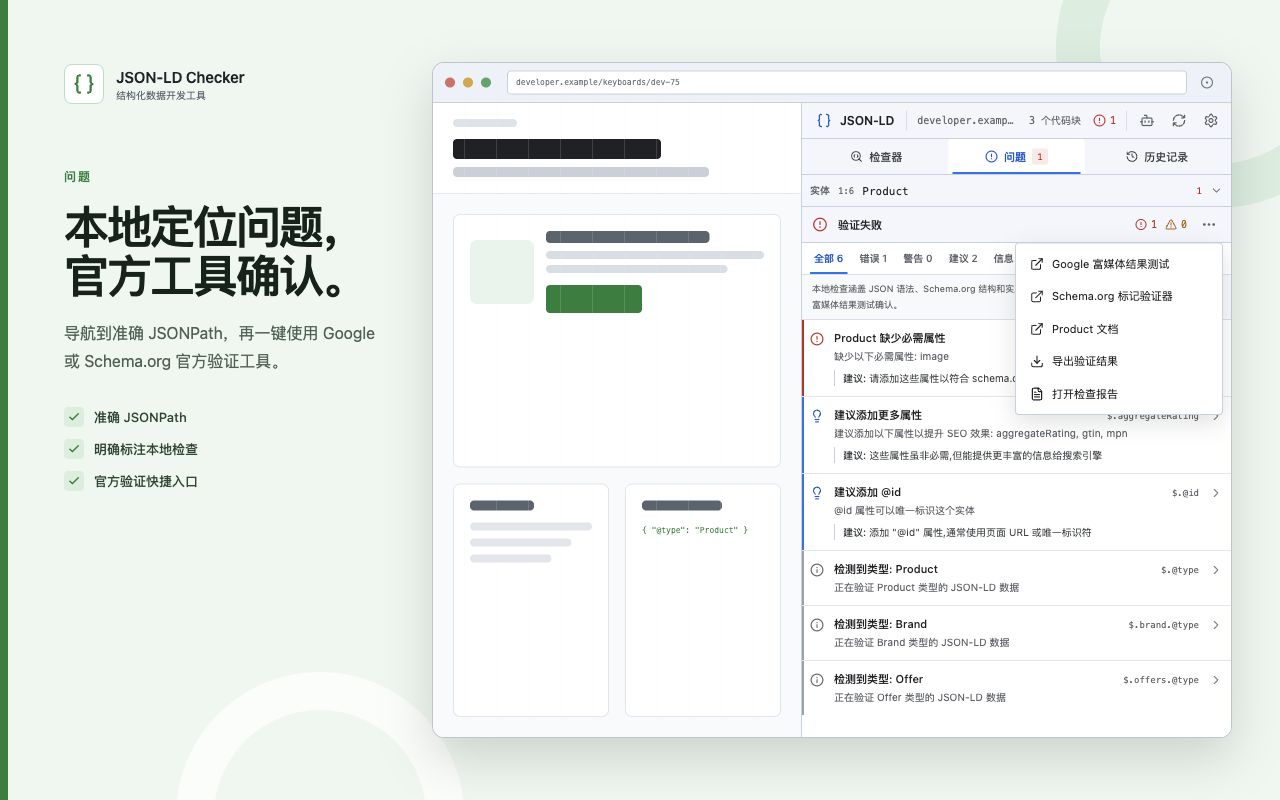1280x800 pixels.
Task: Switch to the 历史记录 tab
Action: pyautogui.click(x=1156, y=157)
